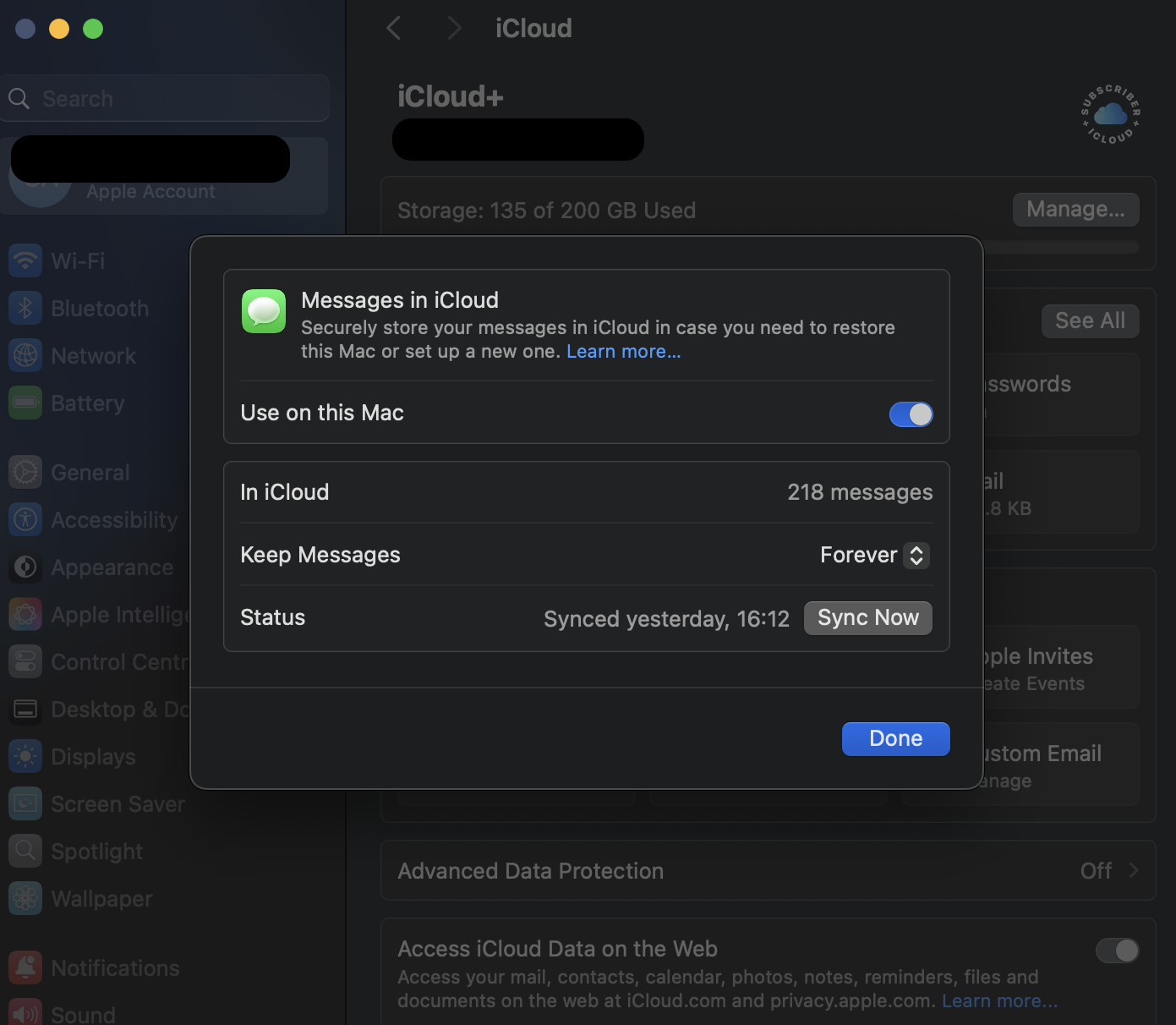Go back with the left chevron
The width and height of the screenshot is (1176, 1025).
pyautogui.click(x=394, y=28)
